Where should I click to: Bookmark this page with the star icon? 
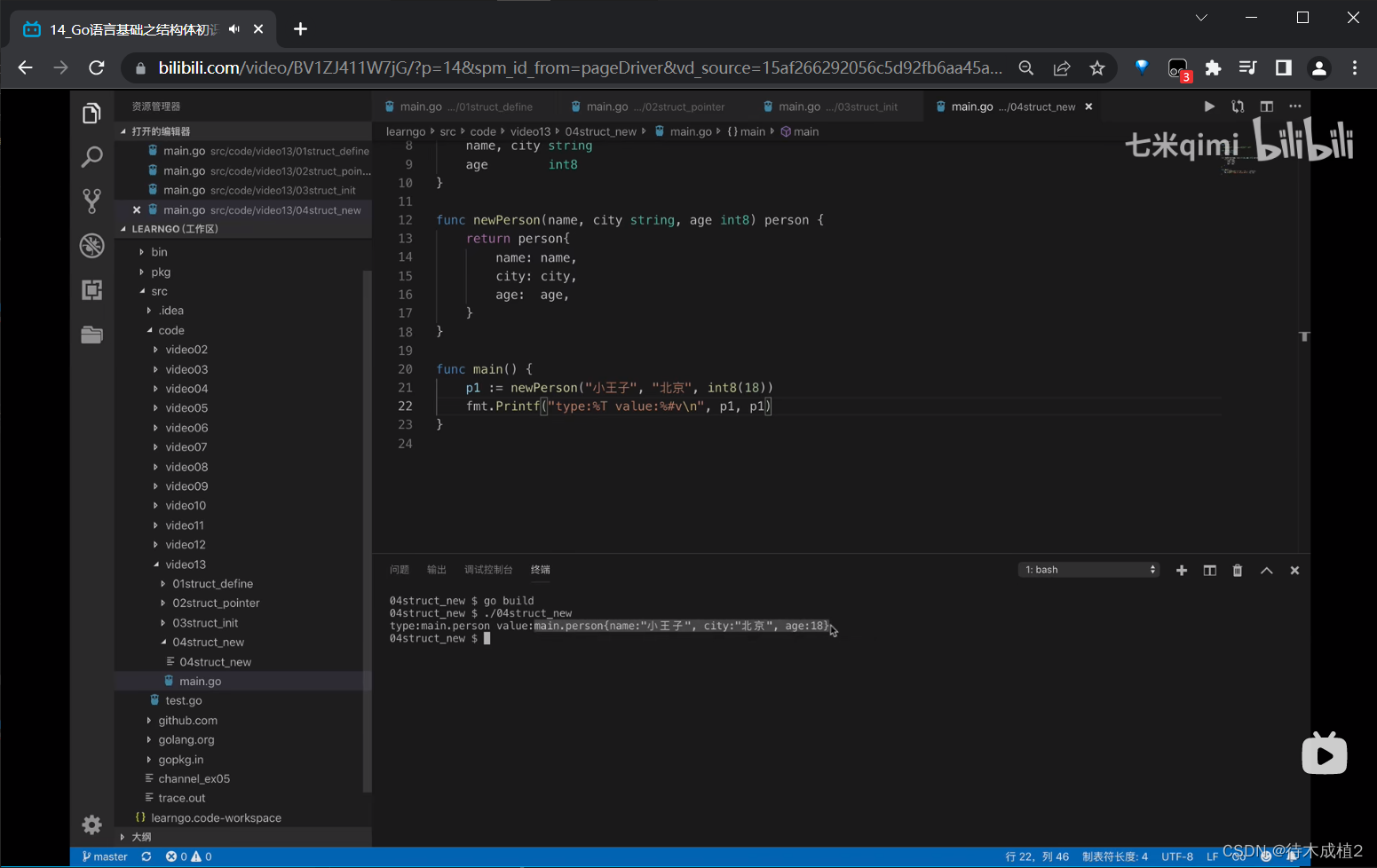(x=1097, y=67)
